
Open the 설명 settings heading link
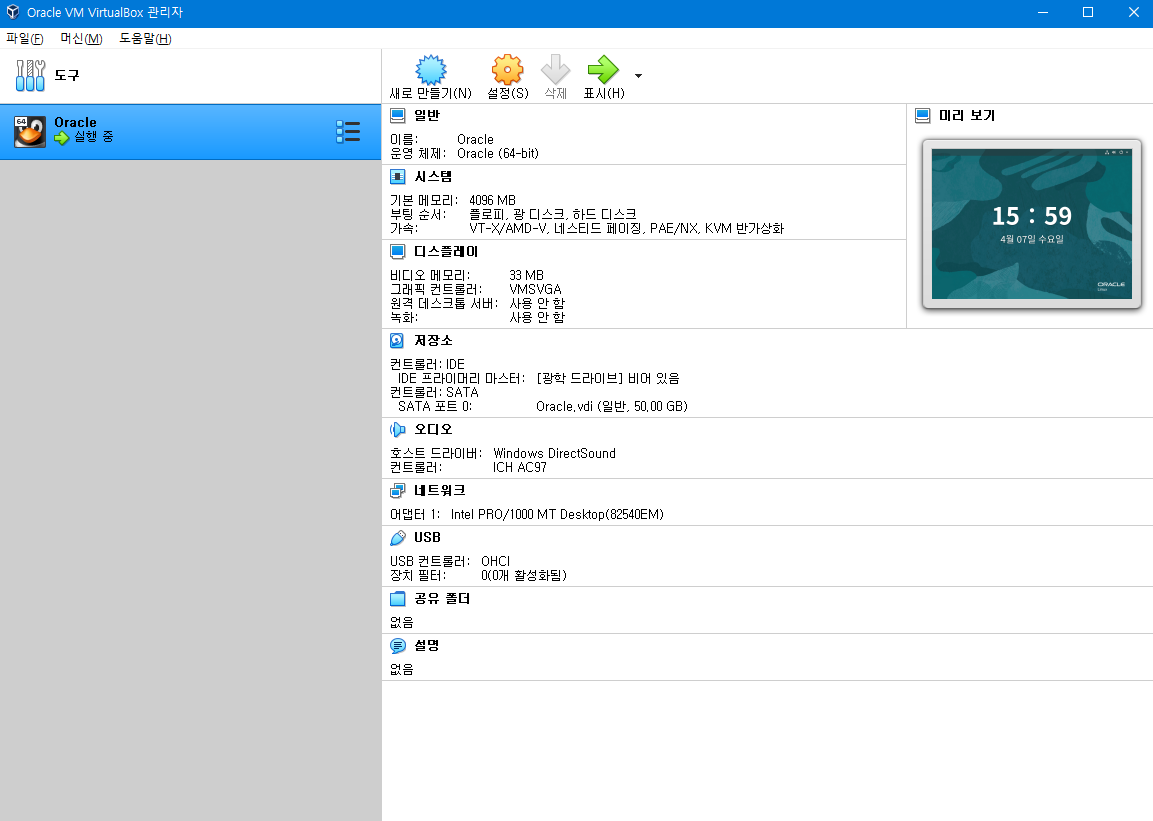(x=426, y=645)
